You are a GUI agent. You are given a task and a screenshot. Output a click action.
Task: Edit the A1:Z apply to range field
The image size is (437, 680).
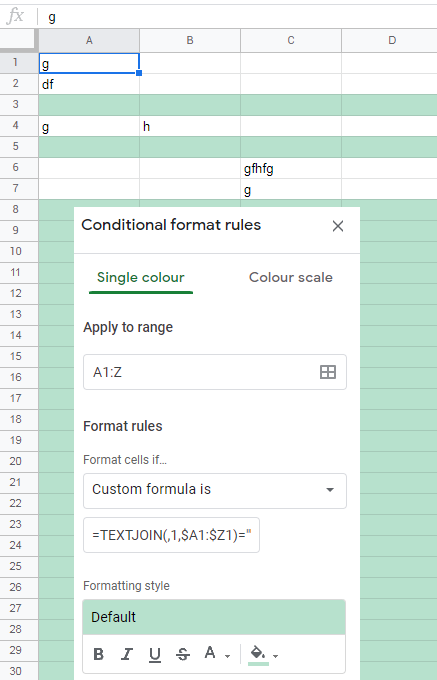(215, 372)
